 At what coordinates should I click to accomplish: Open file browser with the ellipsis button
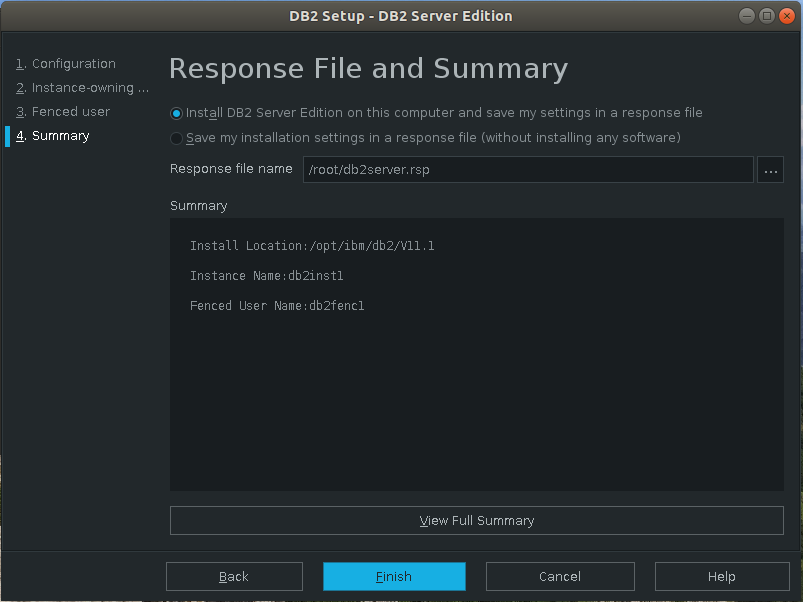770,170
